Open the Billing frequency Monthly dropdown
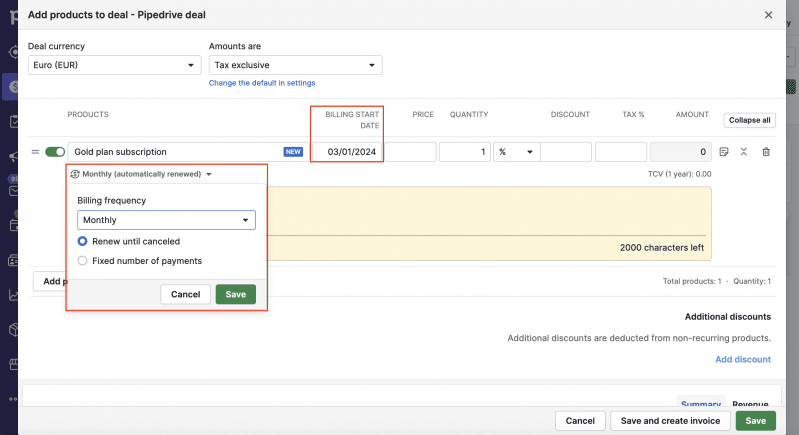Image resolution: width=799 pixels, height=435 pixels. [x=166, y=220]
